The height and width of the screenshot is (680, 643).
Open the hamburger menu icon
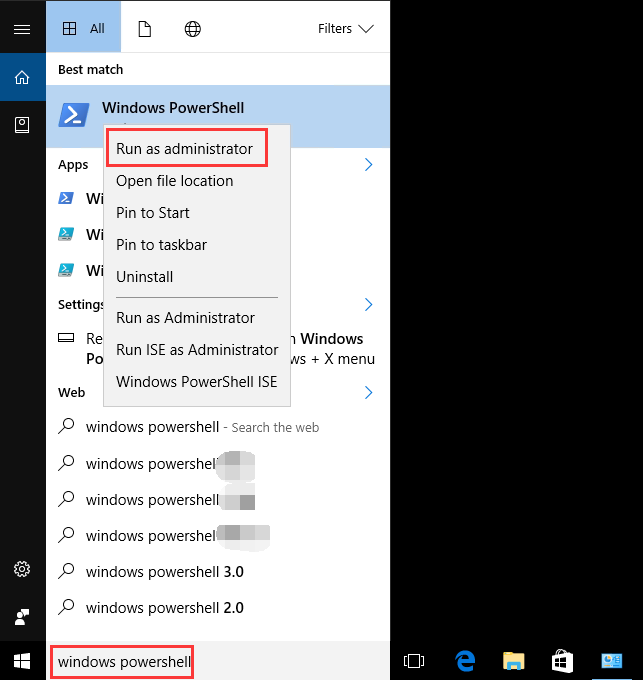(22, 29)
